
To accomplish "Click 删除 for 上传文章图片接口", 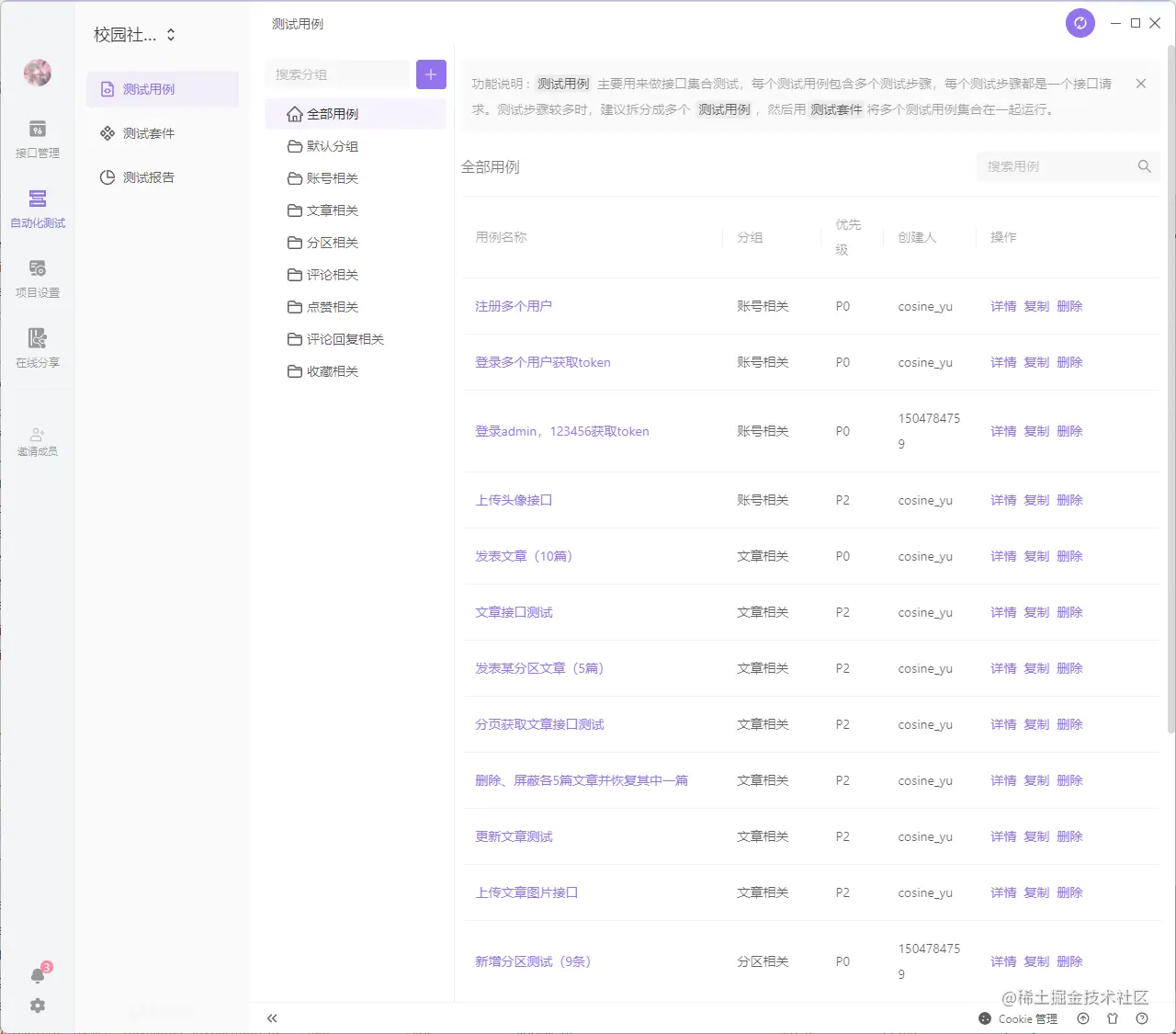I will [x=1069, y=892].
